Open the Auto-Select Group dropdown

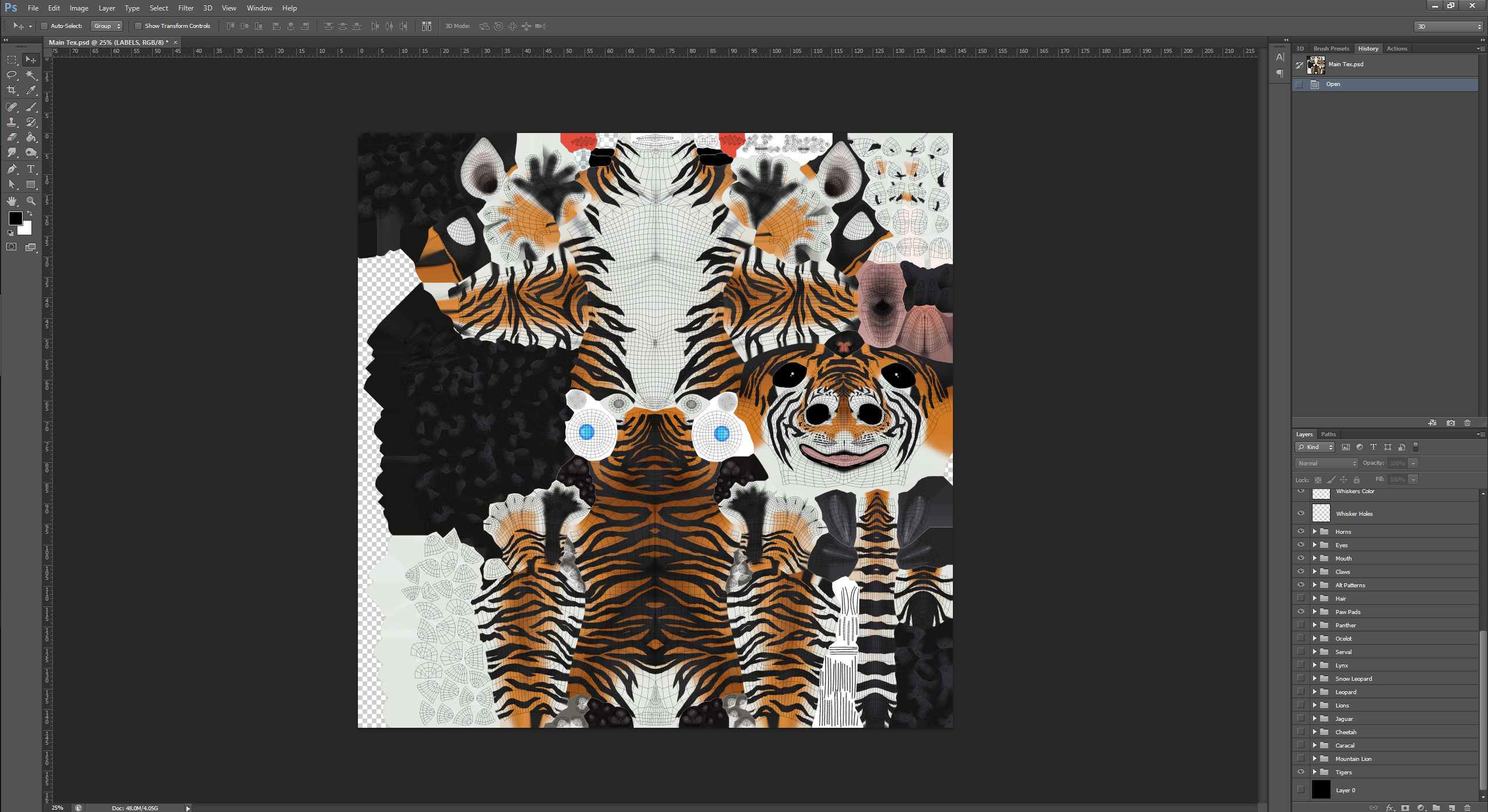[107, 26]
